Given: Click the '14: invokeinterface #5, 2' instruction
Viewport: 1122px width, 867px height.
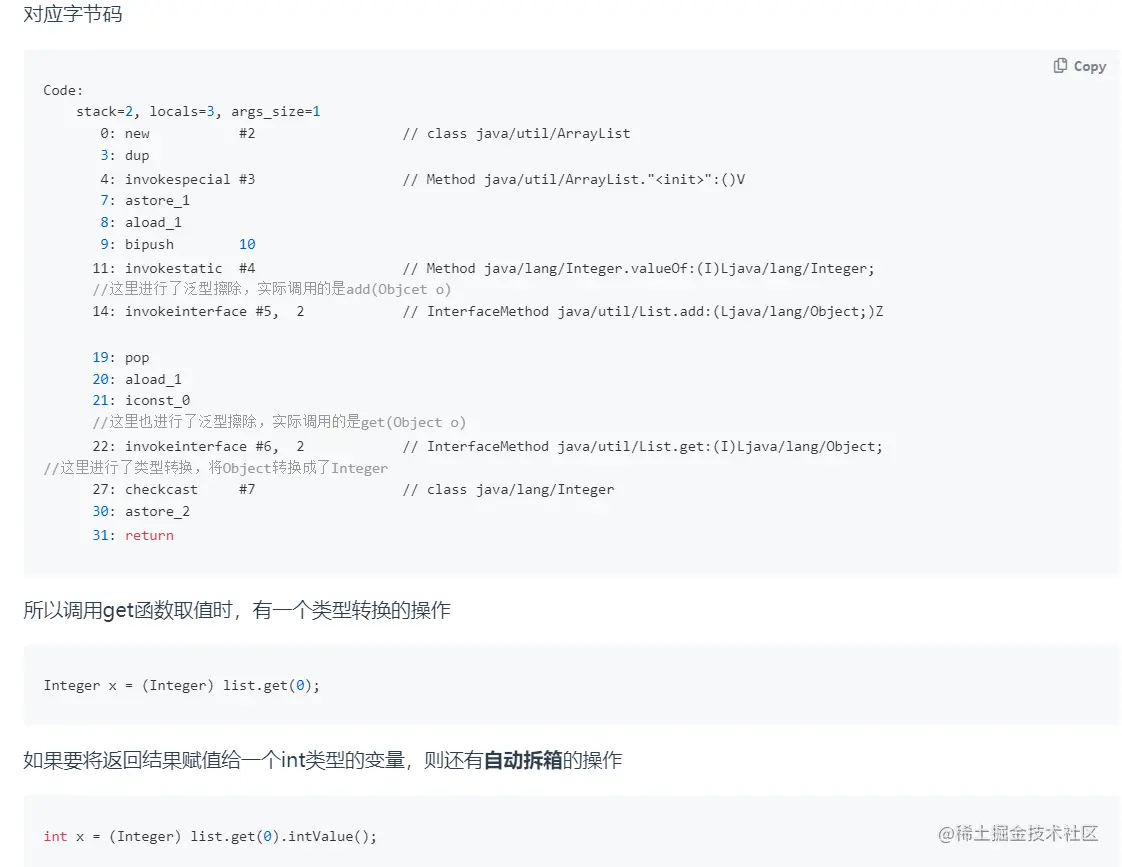Looking at the screenshot, I should (x=198, y=311).
